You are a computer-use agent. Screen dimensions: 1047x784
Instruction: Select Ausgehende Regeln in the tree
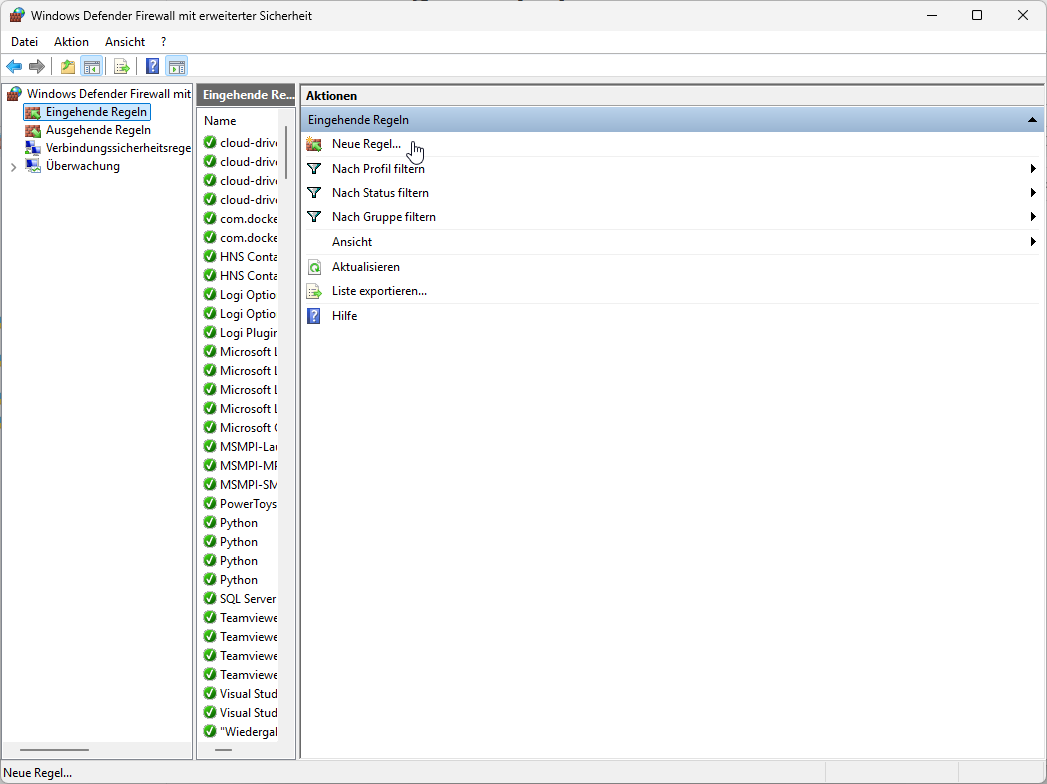tap(97, 130)
